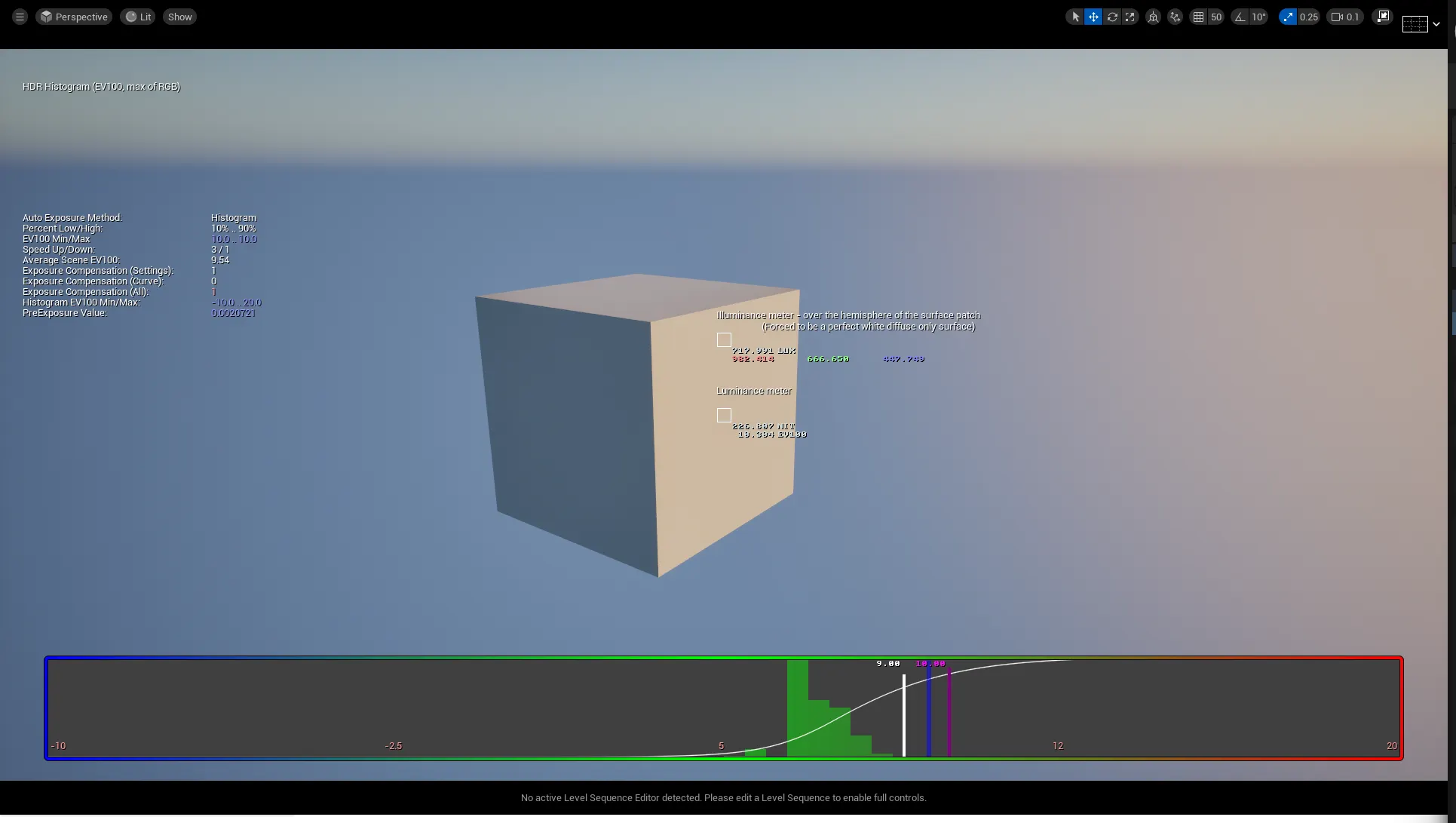
Task: Click the viewport layout grid thumbnail
Action: pos(1415,24)
